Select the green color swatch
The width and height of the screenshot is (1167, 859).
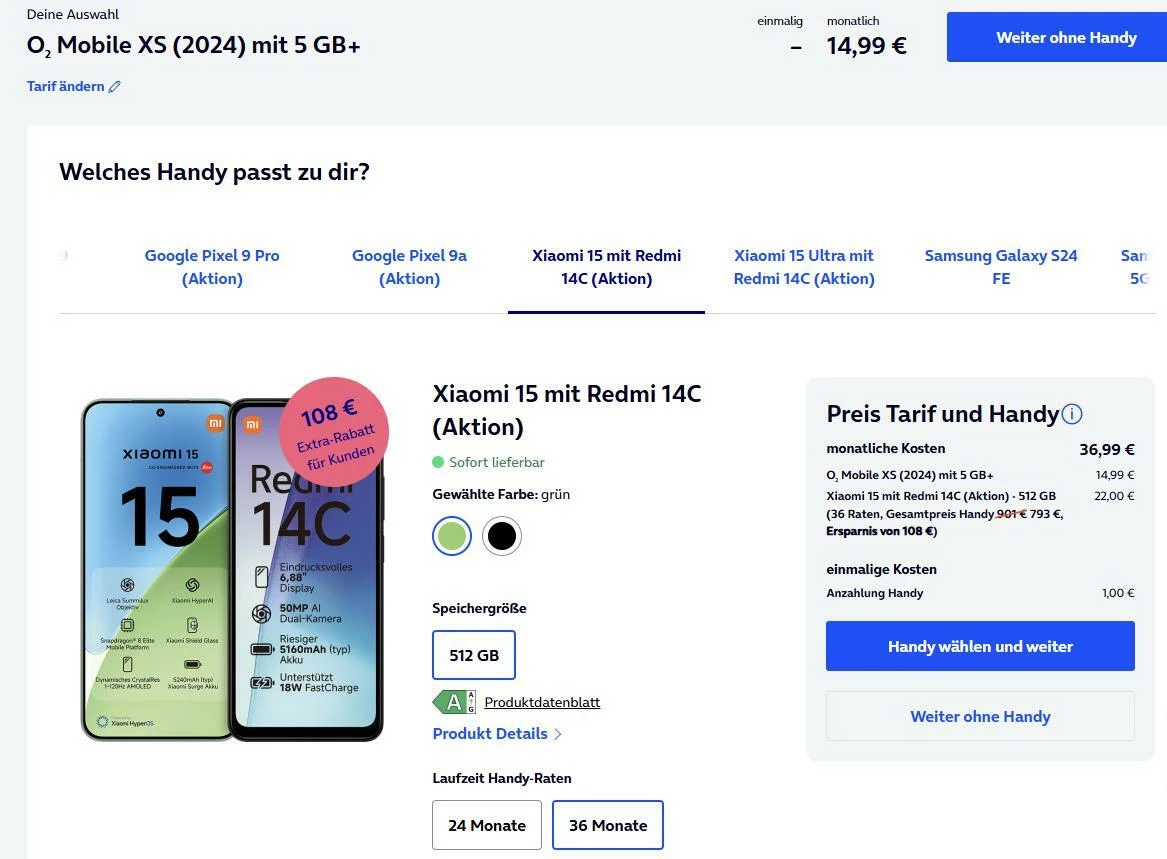pyautogui.click(x=452, y=536)
